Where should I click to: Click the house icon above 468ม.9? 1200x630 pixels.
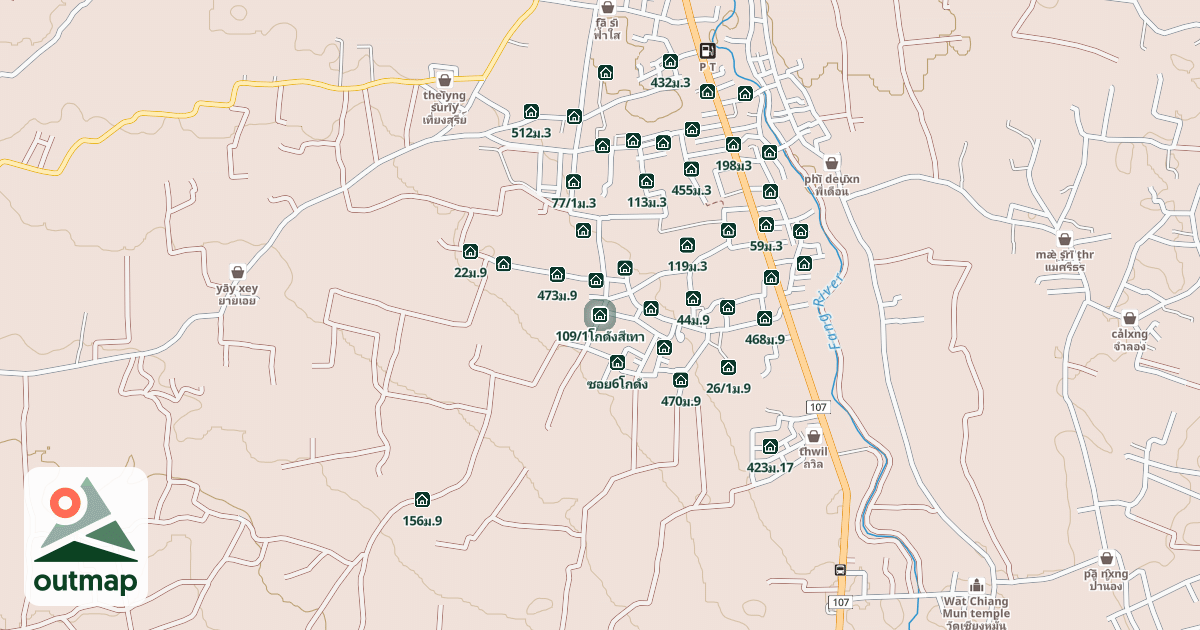[x=765, y=318]
